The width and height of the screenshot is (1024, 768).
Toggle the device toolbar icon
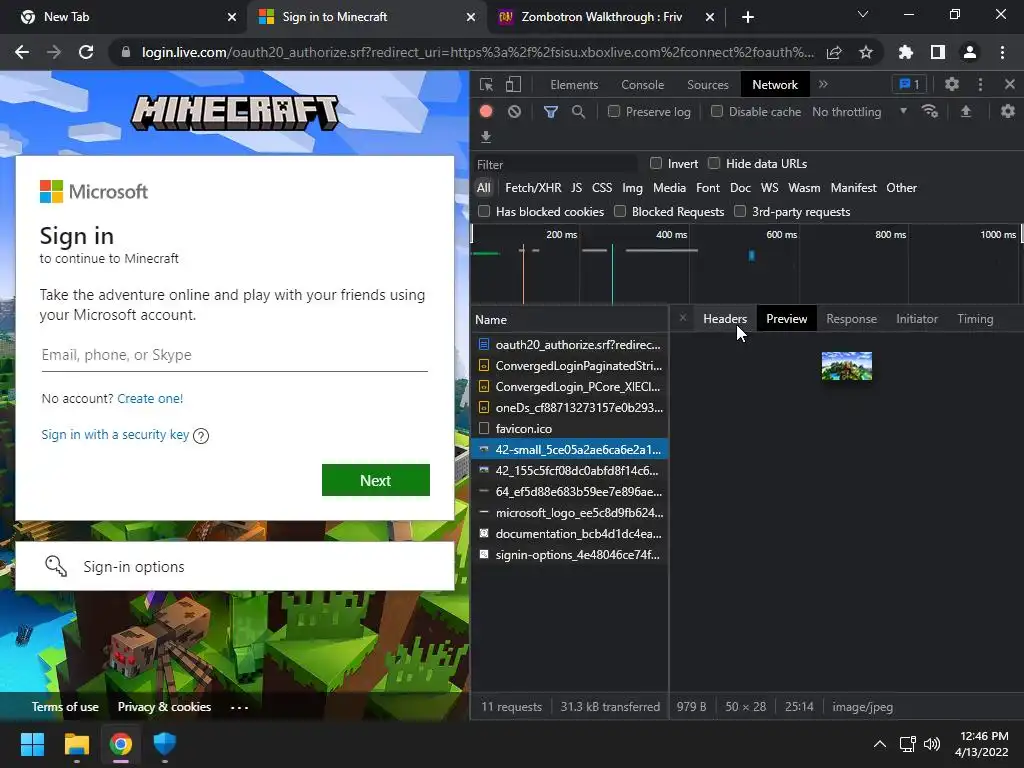point(513,84)
